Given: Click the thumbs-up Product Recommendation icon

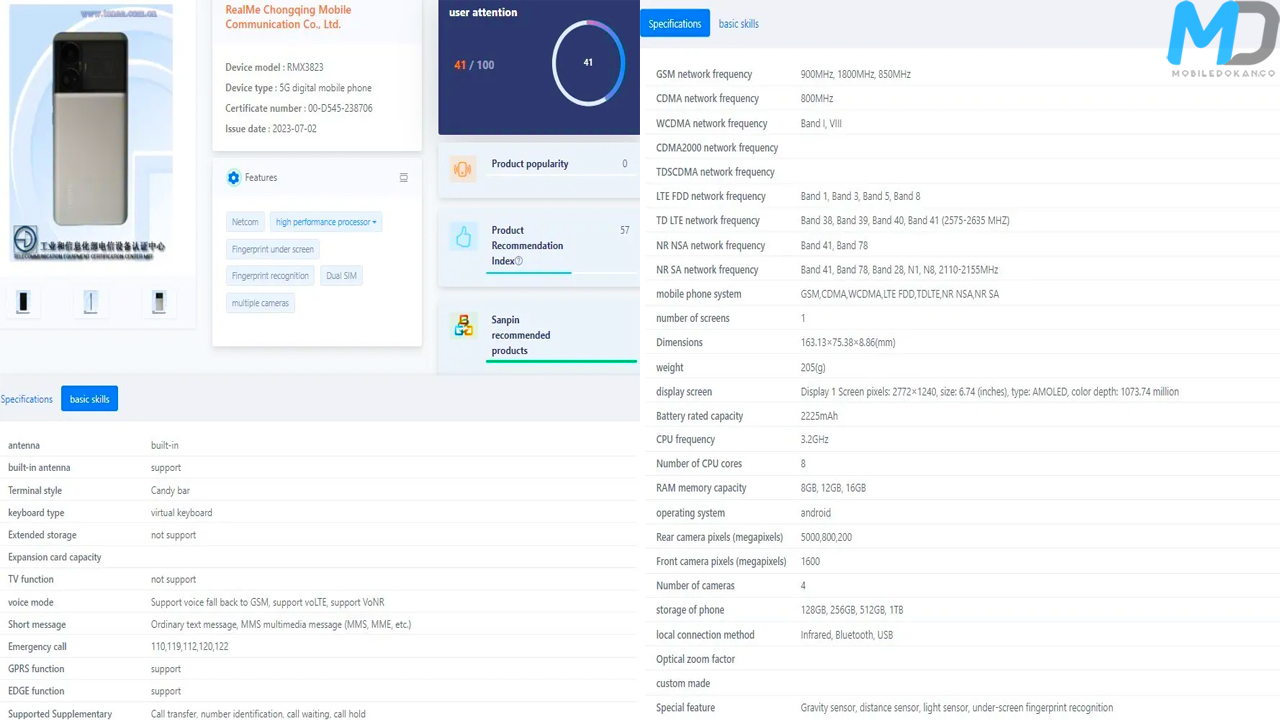Looking at the screenshot, I should pos(463,237).
